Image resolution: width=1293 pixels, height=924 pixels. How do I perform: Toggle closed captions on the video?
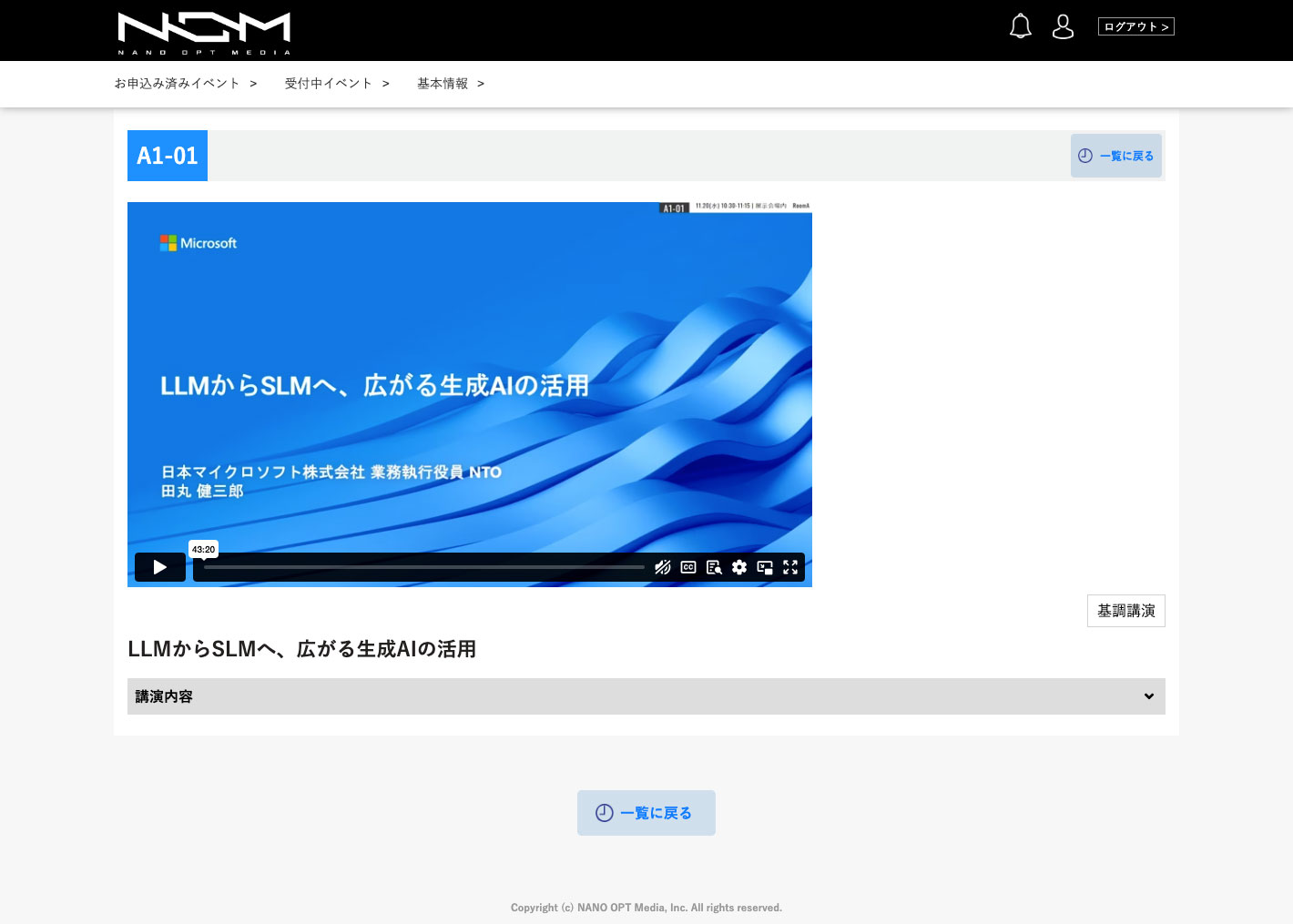point(688,567)
